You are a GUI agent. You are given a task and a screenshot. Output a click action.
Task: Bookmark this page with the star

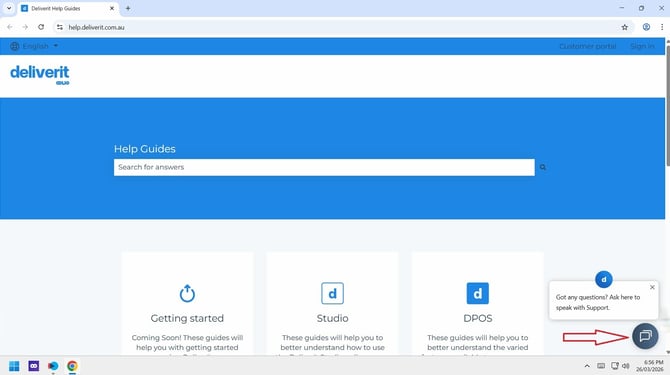(625, 27)
